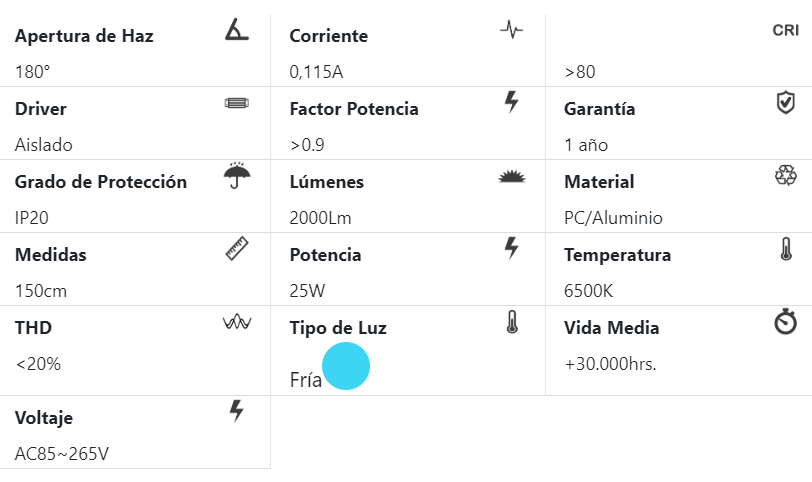
Task: Click the THD wave icon
Action: click(x=237, y=322)
